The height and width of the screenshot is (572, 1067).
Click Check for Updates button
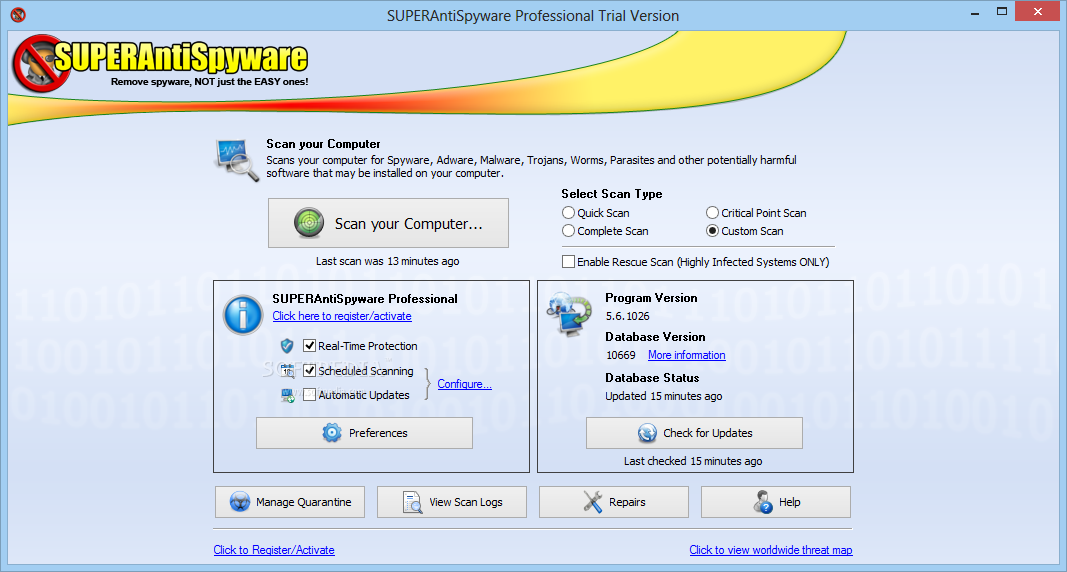[694, 433]
